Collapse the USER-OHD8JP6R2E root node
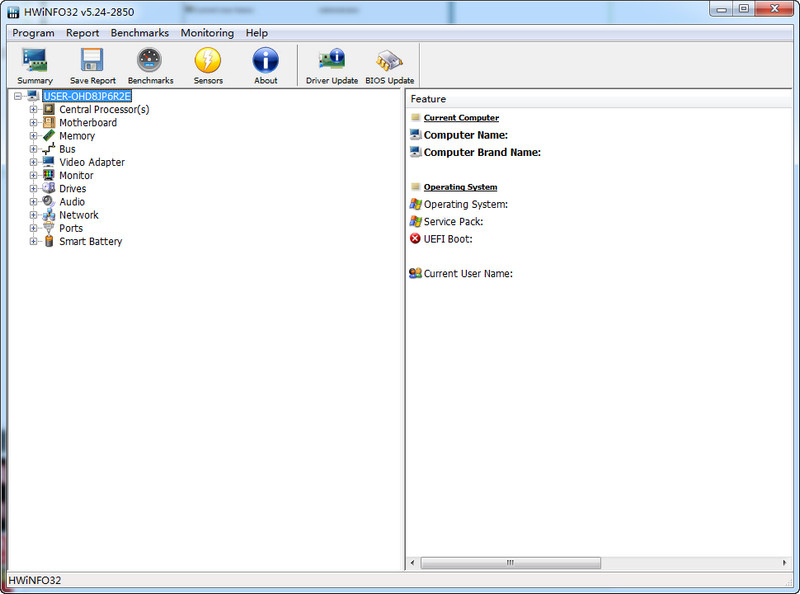Screen dimensions: 800x594 tap(18, 97)
